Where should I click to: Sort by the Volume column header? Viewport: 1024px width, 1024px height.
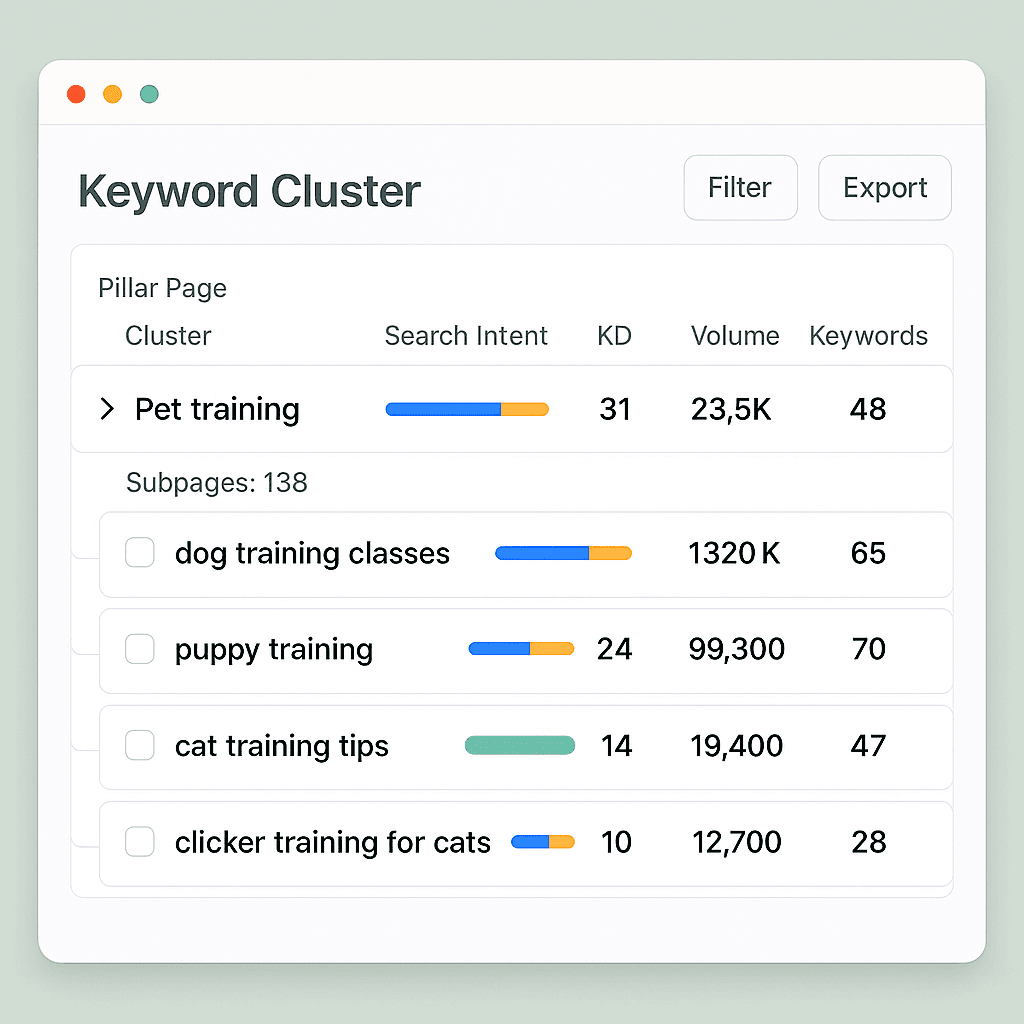coord(735,336)
